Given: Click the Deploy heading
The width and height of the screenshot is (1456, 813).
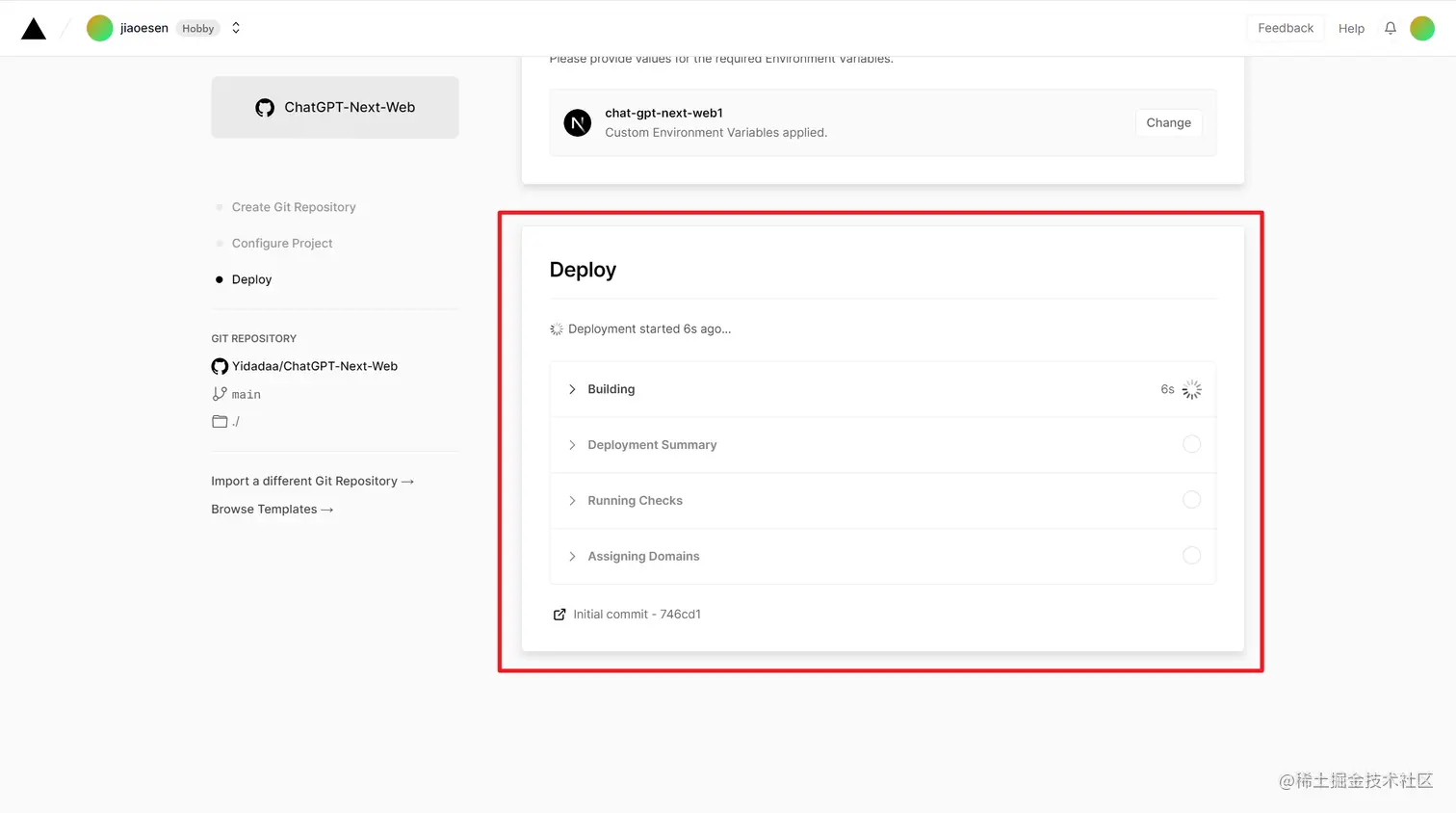Looking at the screenshot, I should tap(583, 270).
